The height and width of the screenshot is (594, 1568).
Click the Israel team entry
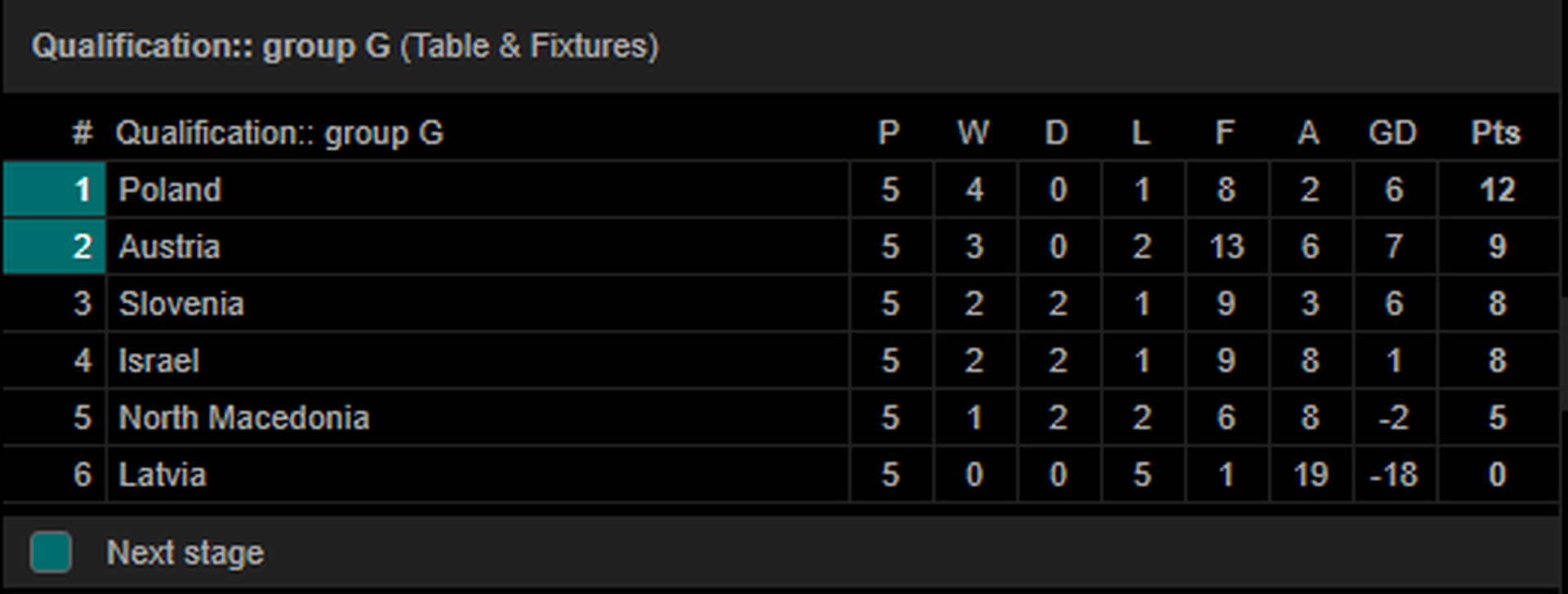(158, 361)
